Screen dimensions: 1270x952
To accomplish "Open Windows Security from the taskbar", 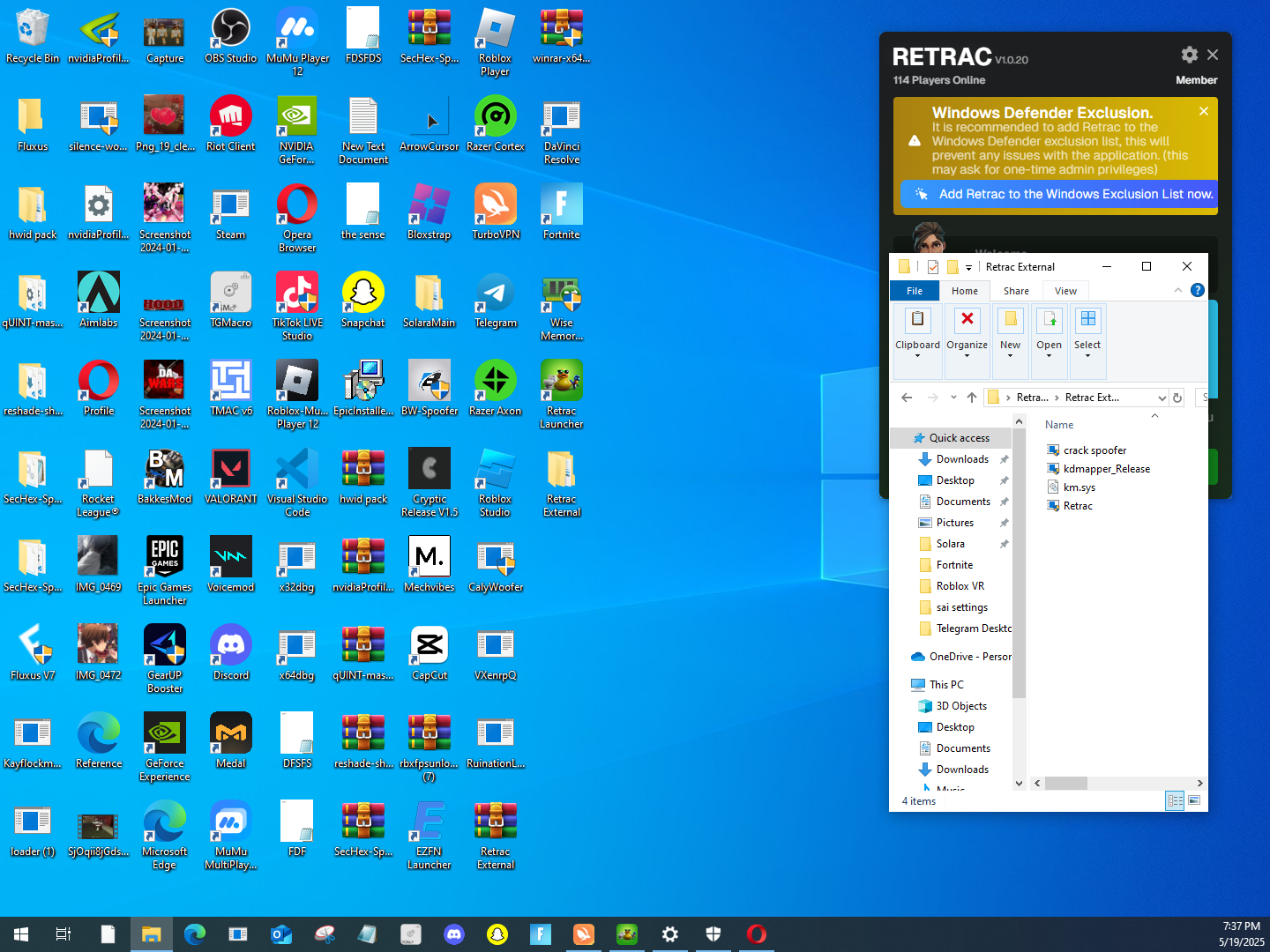I will click(713, 934).
